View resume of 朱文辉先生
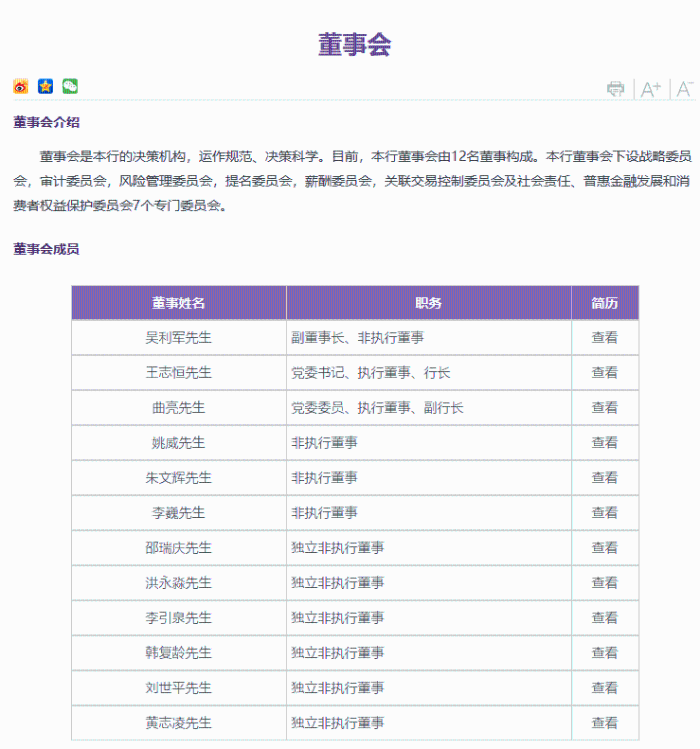The width and height of the screenshot is (700, 749). [x=604, y=478]
